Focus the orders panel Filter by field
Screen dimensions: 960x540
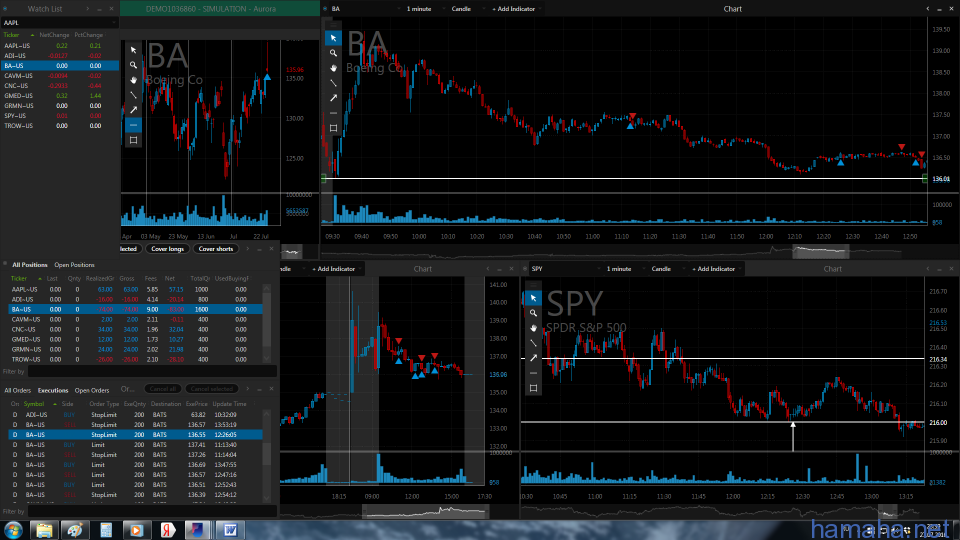[152, 511]
